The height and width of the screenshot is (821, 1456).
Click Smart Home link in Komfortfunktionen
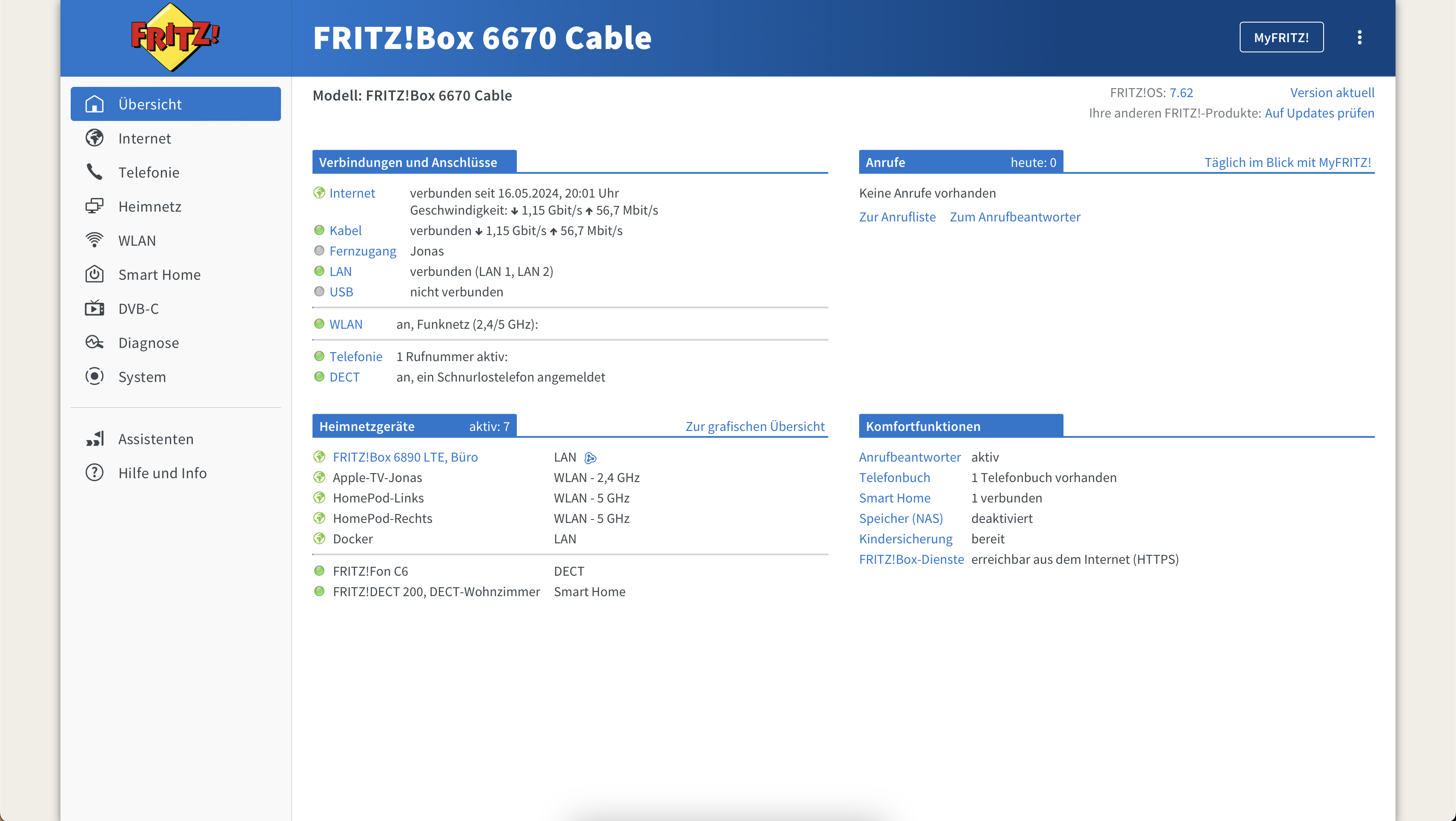(894, 497)
